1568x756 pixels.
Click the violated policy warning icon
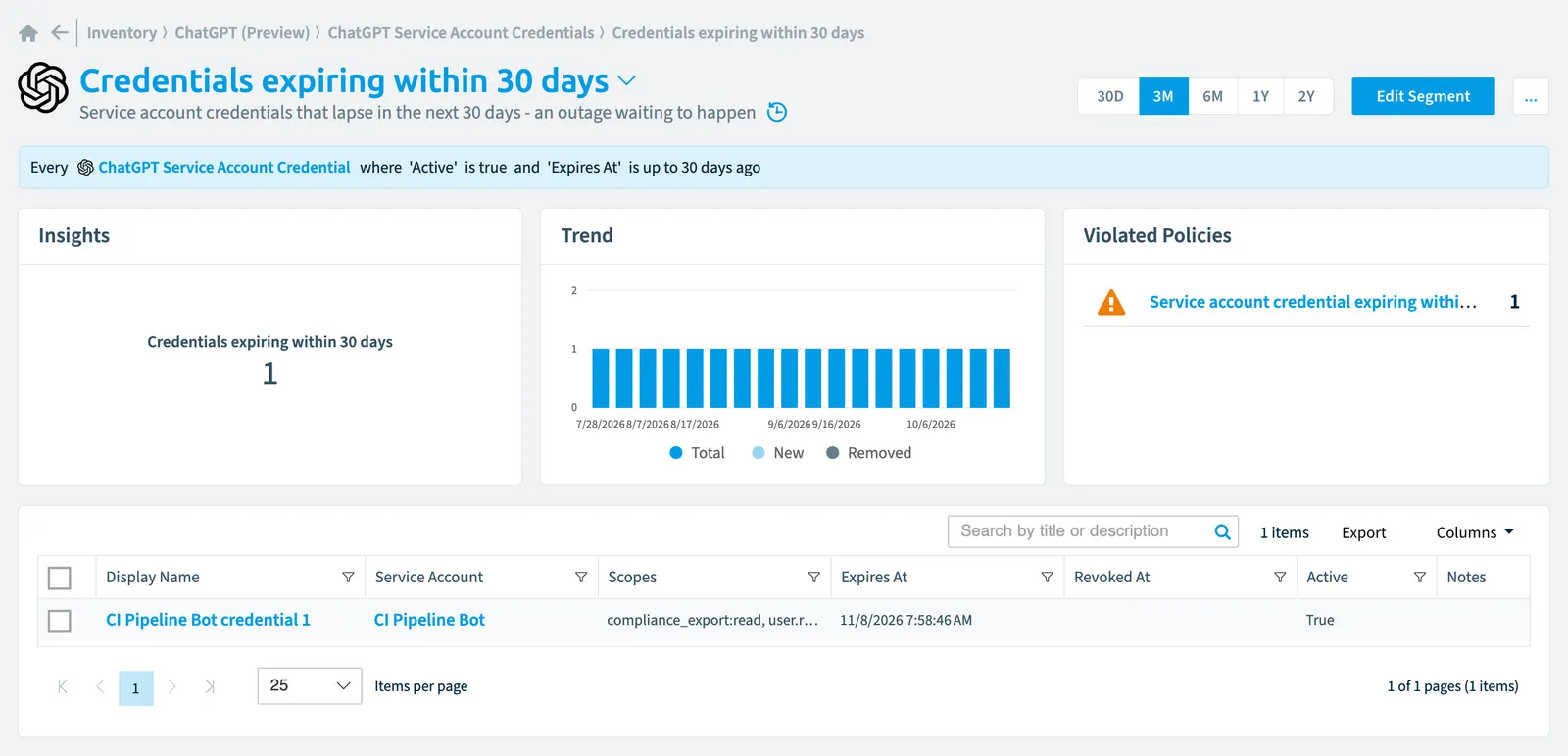click(x=1111, y=302)
